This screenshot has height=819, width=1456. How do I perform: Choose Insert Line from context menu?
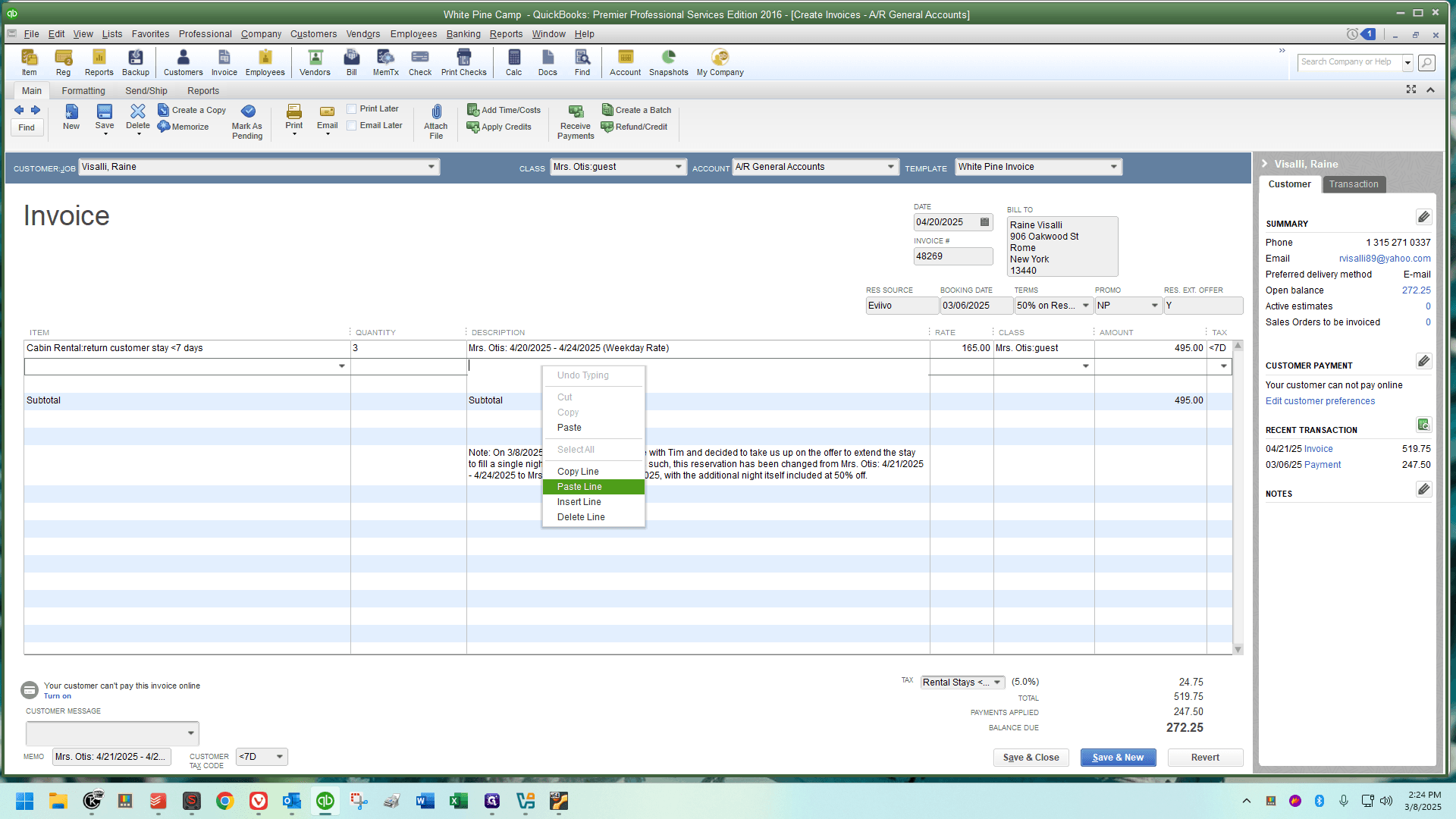pyautogui.click(x=594, y=502)
